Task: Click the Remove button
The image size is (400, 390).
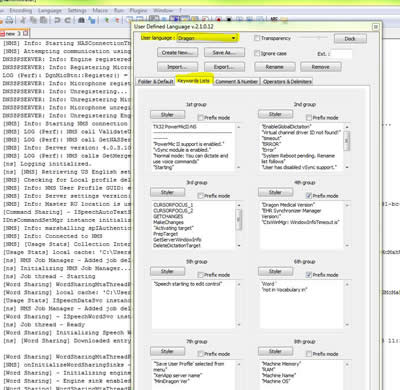Action: (321, 67)
